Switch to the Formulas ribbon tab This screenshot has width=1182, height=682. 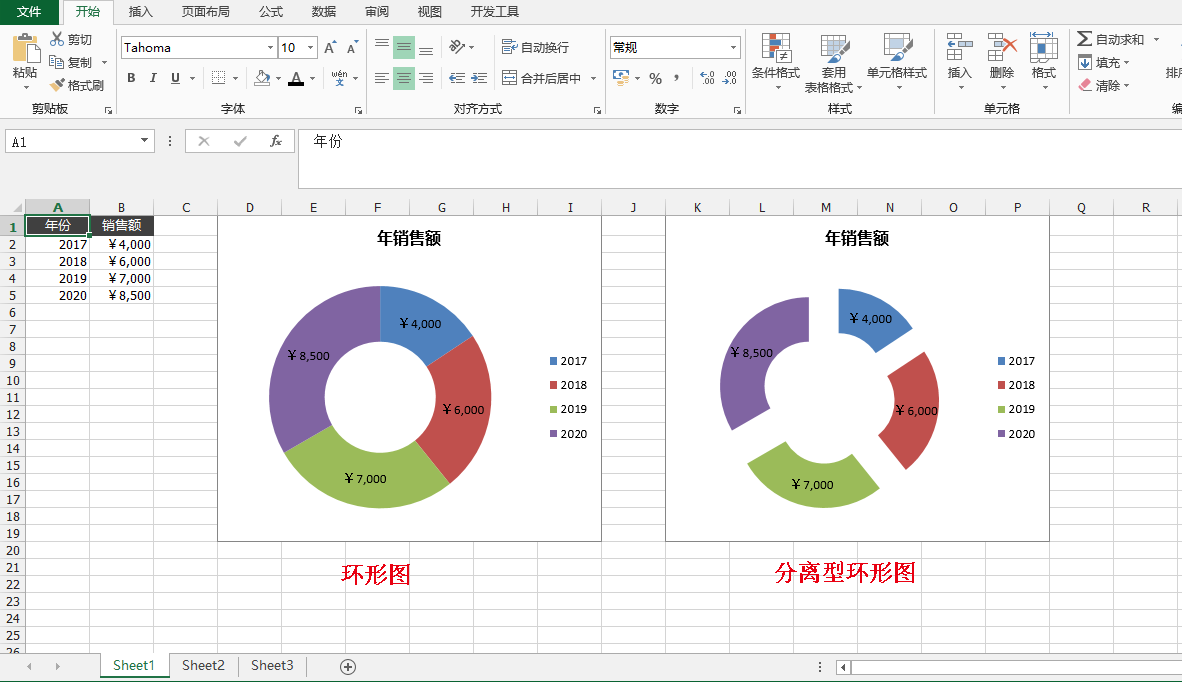coord(271,11)
